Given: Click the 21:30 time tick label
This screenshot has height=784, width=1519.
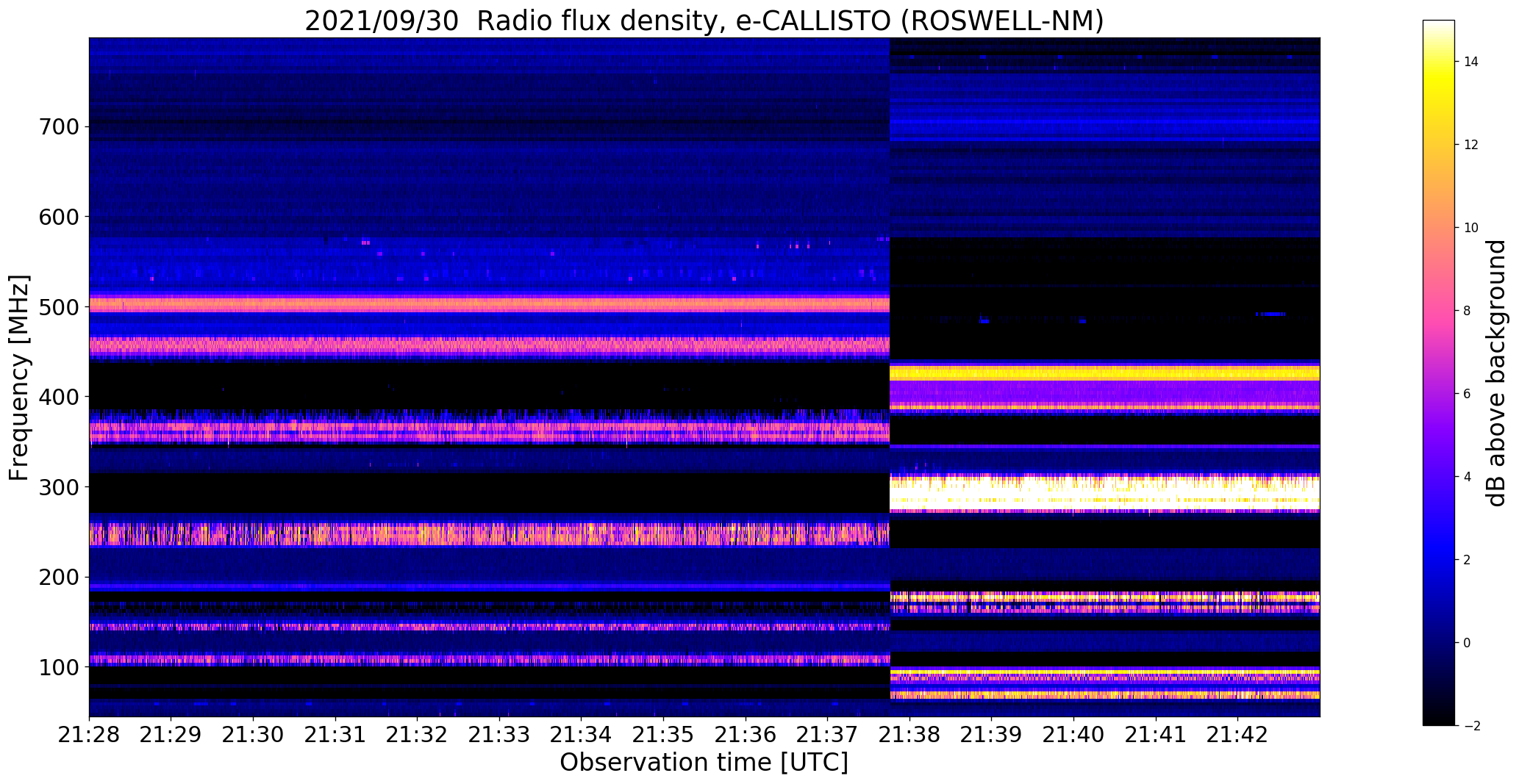Looking at the screenshot, I should click(254, 735).
